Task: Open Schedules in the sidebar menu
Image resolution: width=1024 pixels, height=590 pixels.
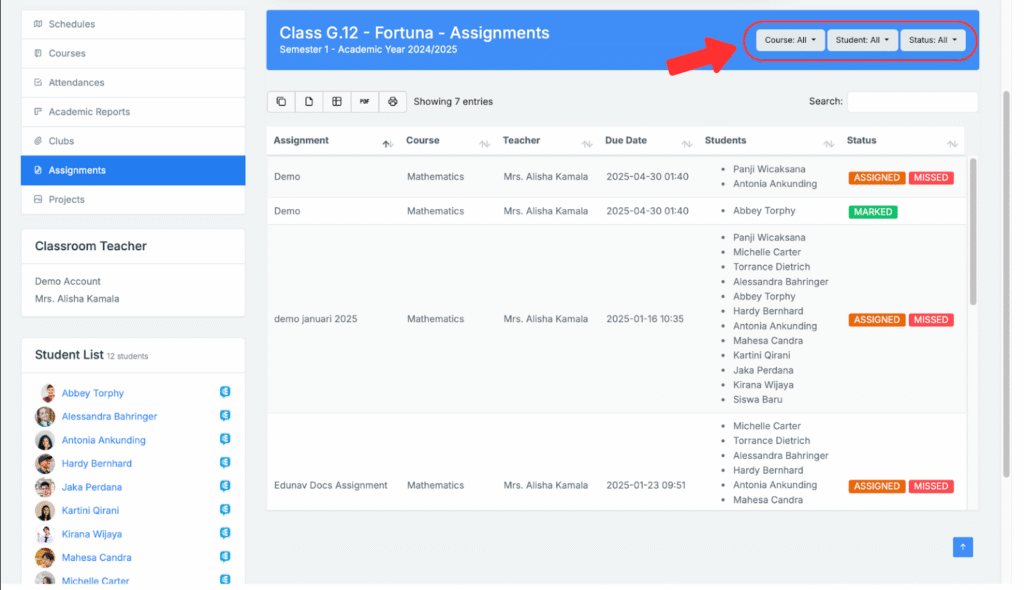Action: coord(72,24)
